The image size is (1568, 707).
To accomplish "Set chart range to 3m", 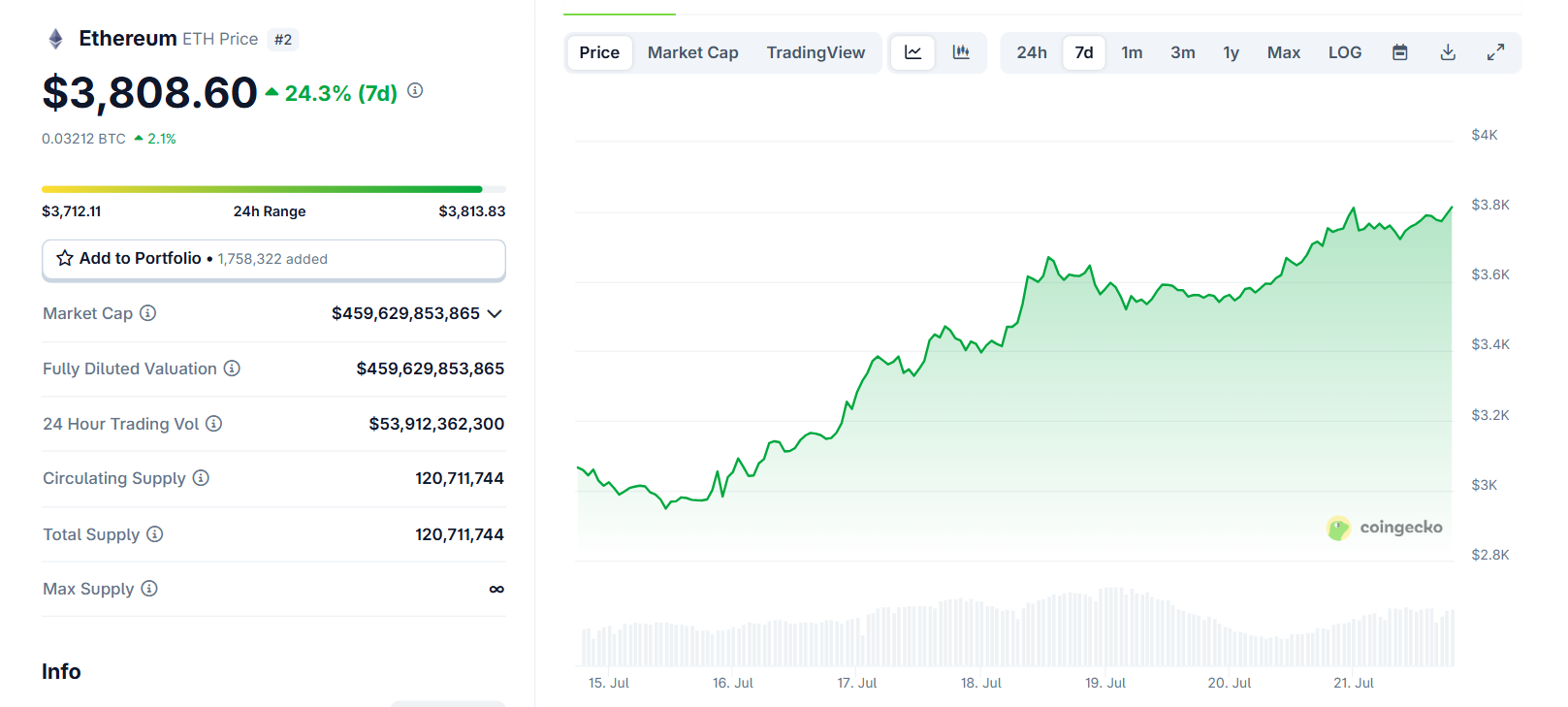I will pyautogui.click(x=1182, y=52).
